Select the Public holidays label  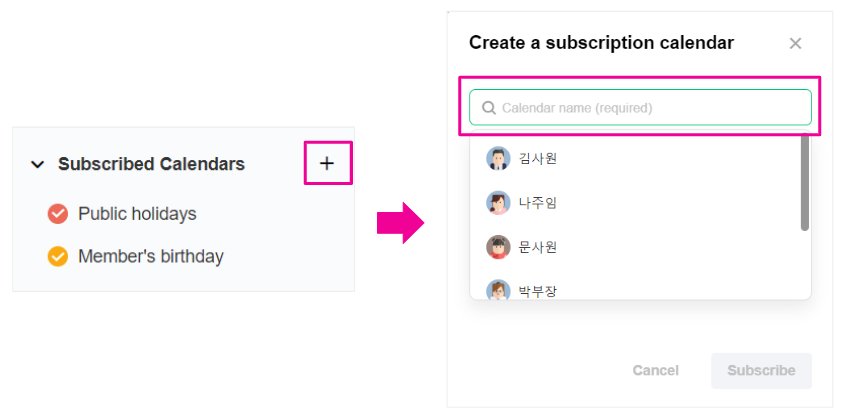[x=137, y=214]
